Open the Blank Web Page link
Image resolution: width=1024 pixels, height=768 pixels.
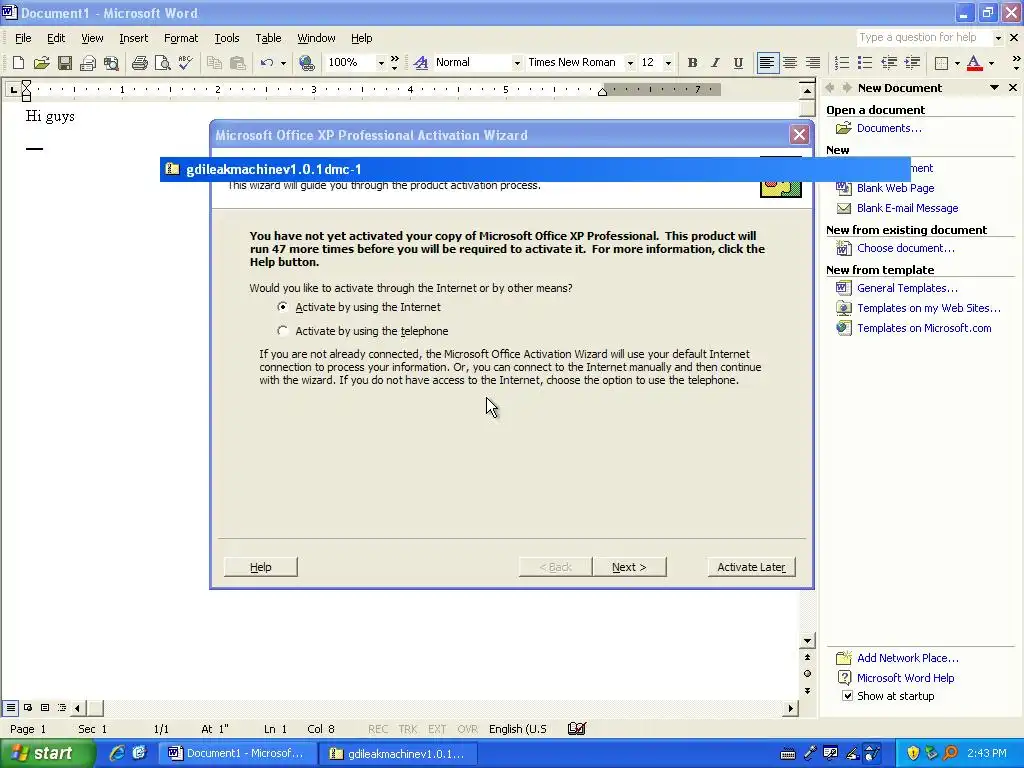coord(895,188)
